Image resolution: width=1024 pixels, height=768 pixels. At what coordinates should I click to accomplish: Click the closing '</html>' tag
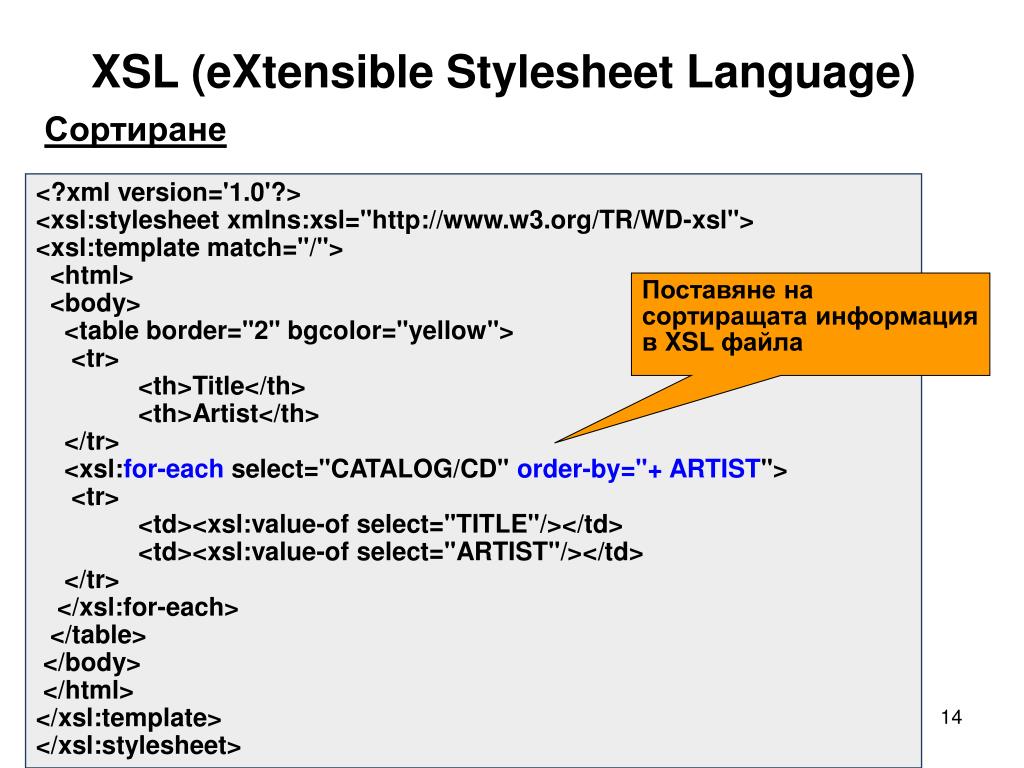88,690
